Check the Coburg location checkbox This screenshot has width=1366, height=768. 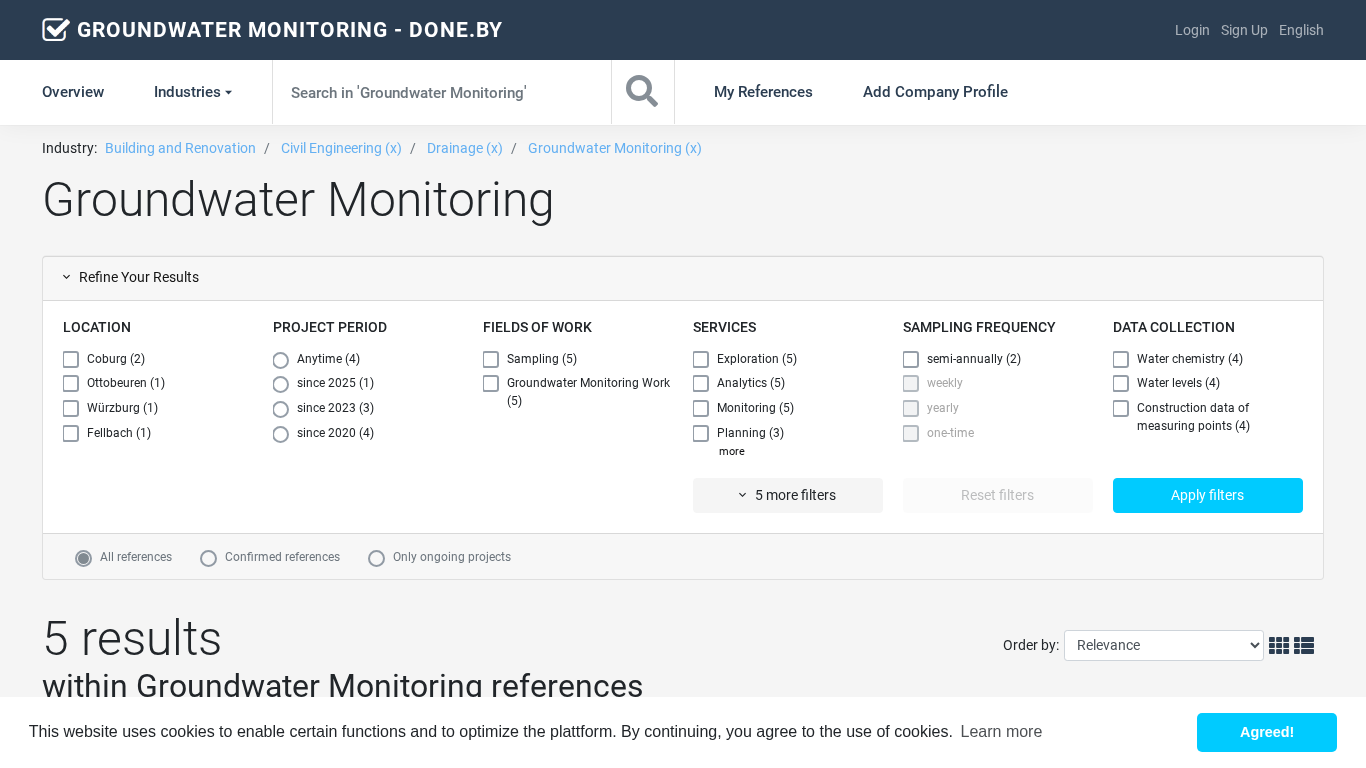pyautogui.click(x=71, y=359)
